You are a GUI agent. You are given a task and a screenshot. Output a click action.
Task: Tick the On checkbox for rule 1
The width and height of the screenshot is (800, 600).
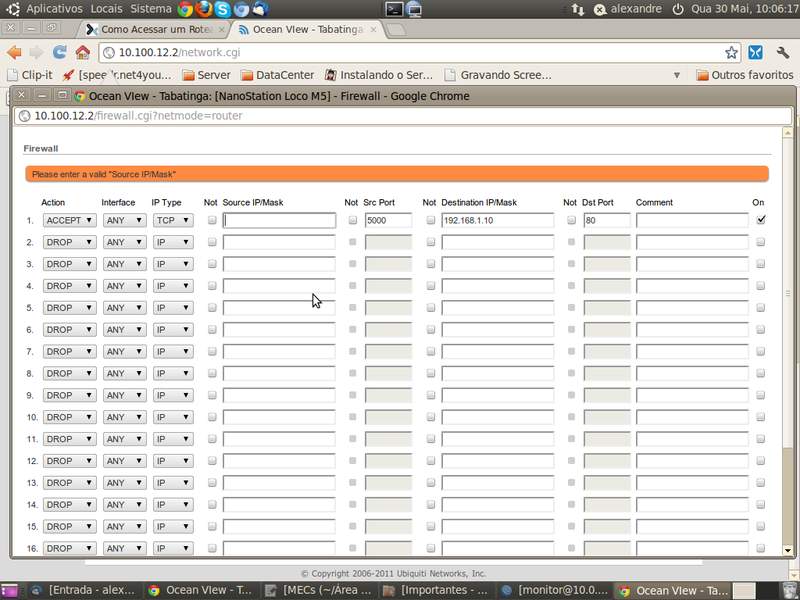pos(761,220)
